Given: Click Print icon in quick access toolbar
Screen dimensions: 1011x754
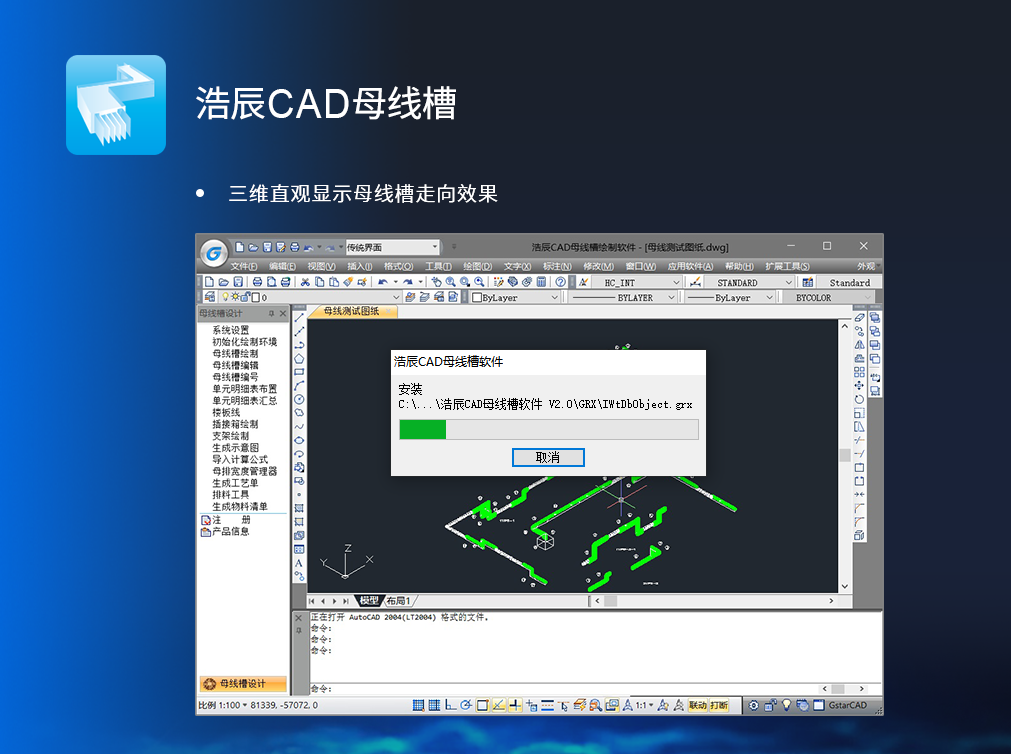Looking at the screenshot, I should [294, 247].
